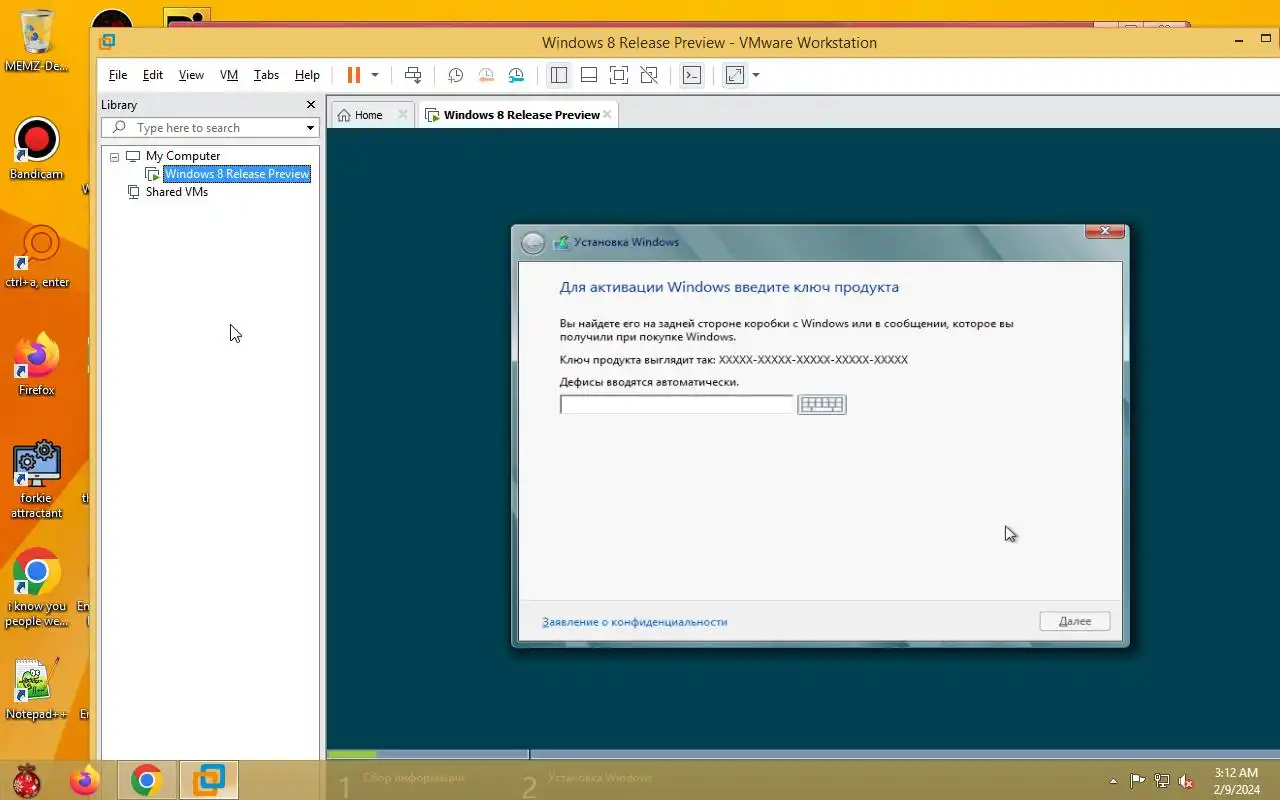Viewport: 1280px width, 800px height.
Task: Toggle the thumbnail bar view icon
Action: coord(589,75)
